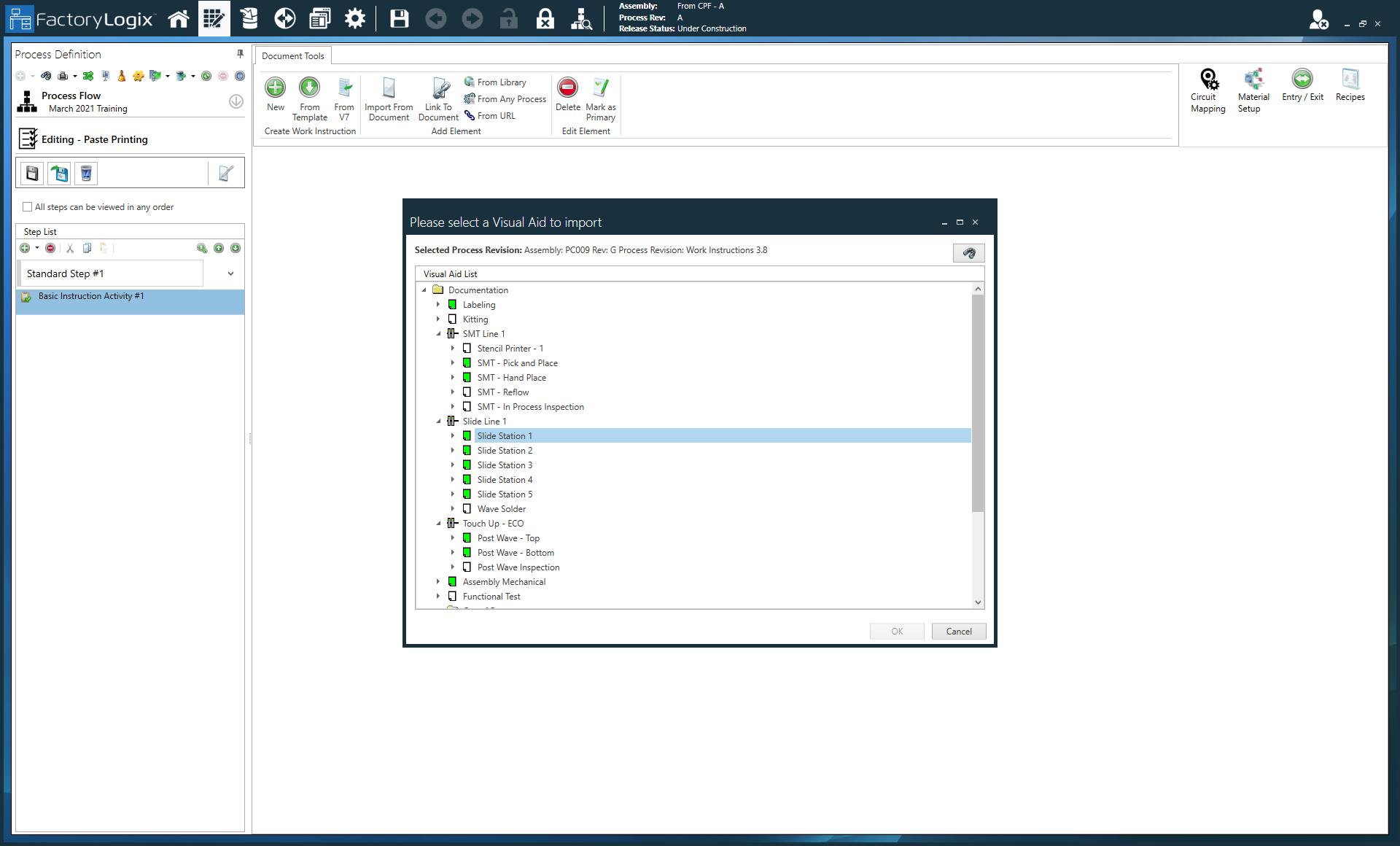
Task: Toggle the Wave Solder checkbox
Action: coord(467,509)
